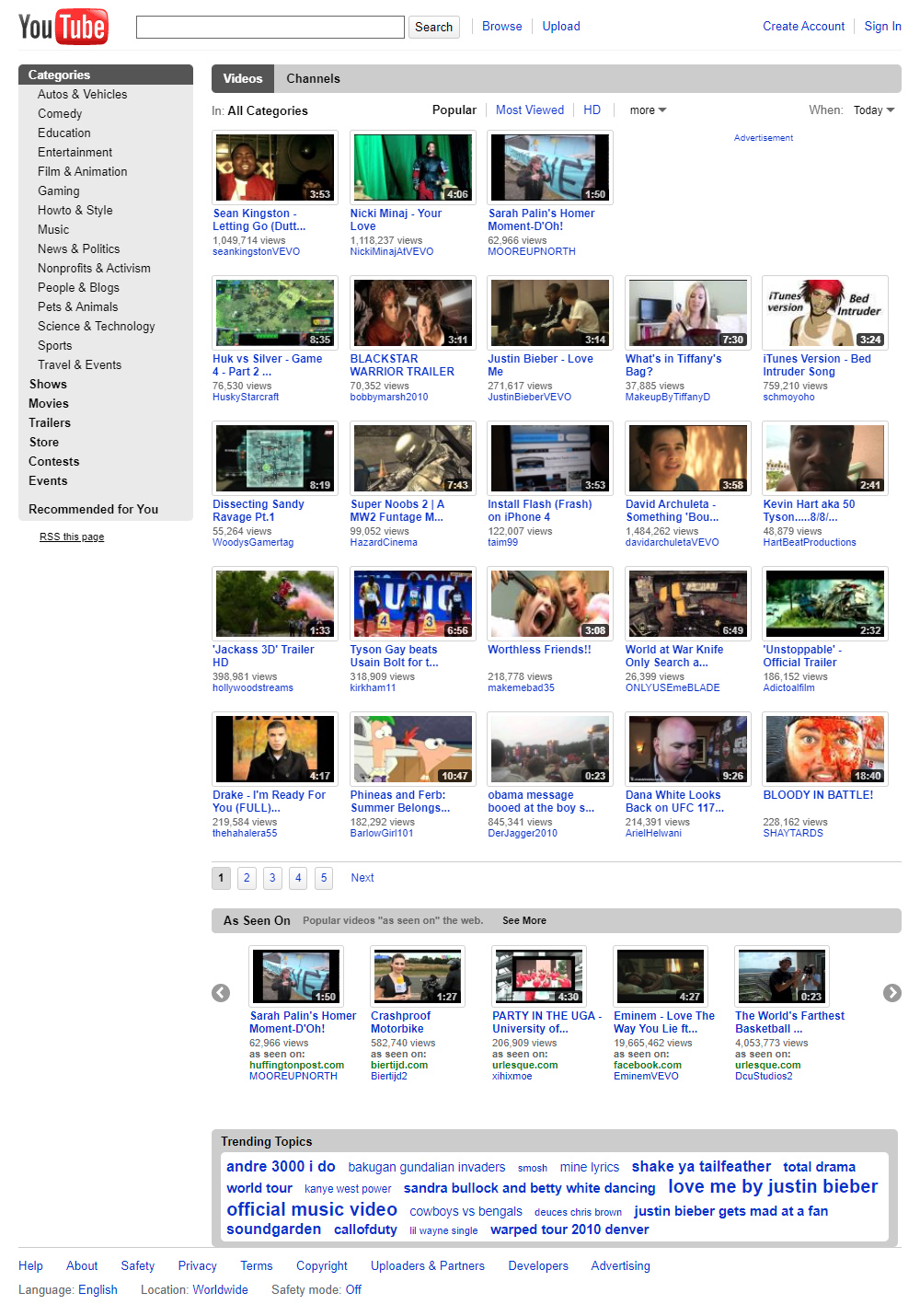The width and height of the screenshot is (920, 1316).
Task: Click Sign In link
Action: pyautogui.click(x=882, y=27)
